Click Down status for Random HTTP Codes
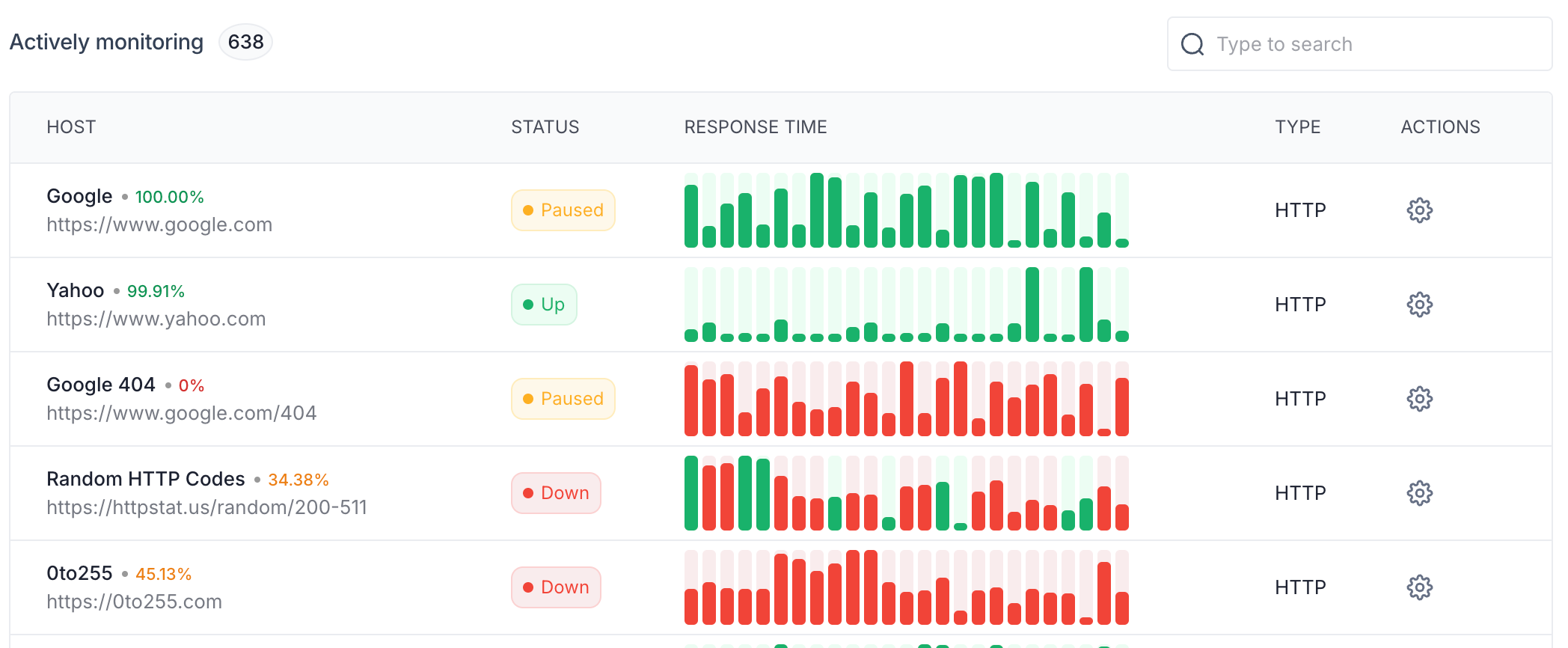 point(556,493)
